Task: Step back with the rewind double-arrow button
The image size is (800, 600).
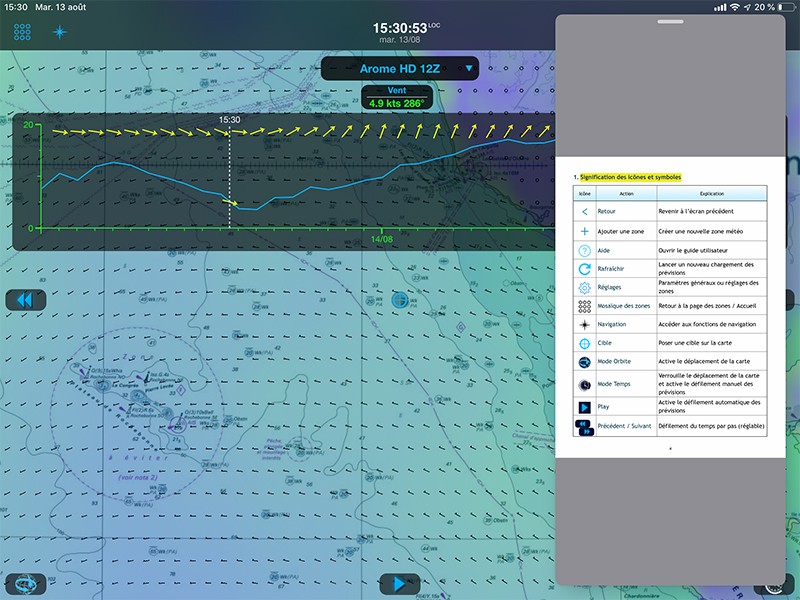Action: [26, 300]
